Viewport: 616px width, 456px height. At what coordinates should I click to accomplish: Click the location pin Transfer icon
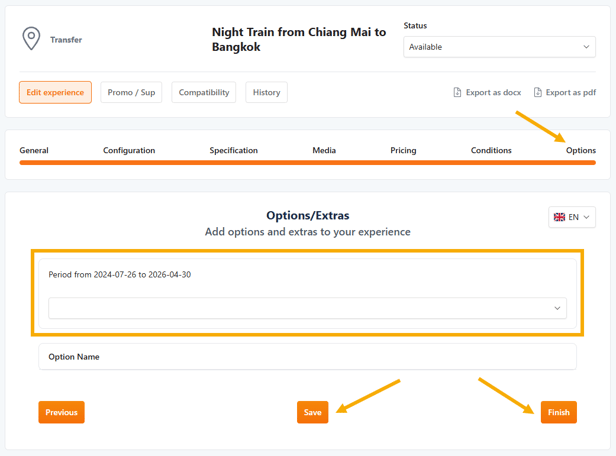click(x=32, y=39)
